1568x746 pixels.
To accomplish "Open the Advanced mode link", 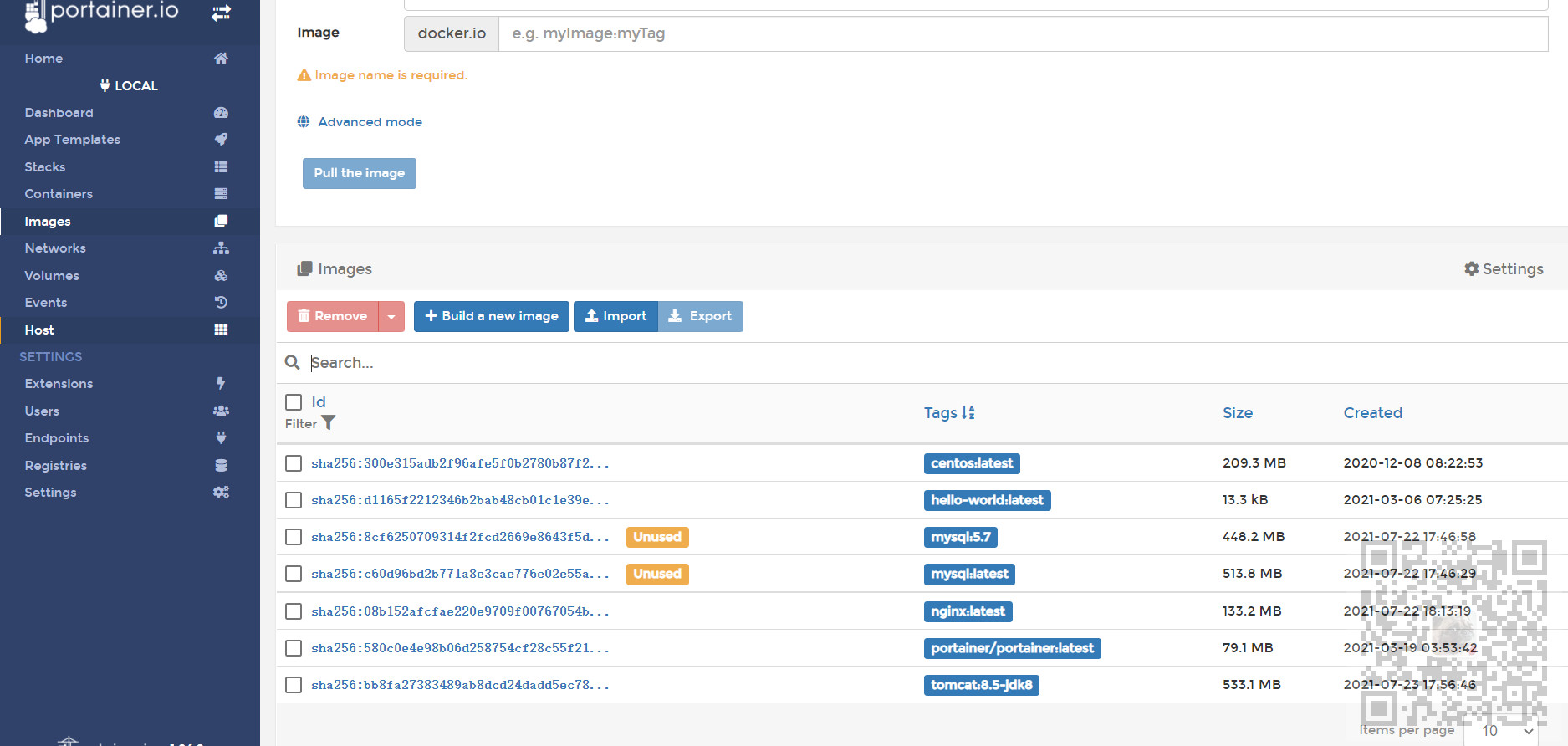I will (x=370, y=122).
